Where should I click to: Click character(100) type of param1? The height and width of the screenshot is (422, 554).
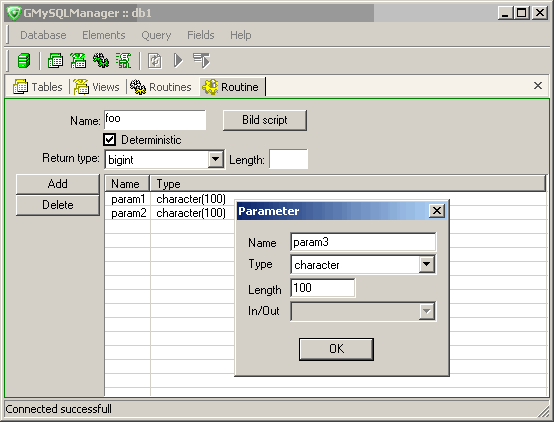(x=191, y=199)
